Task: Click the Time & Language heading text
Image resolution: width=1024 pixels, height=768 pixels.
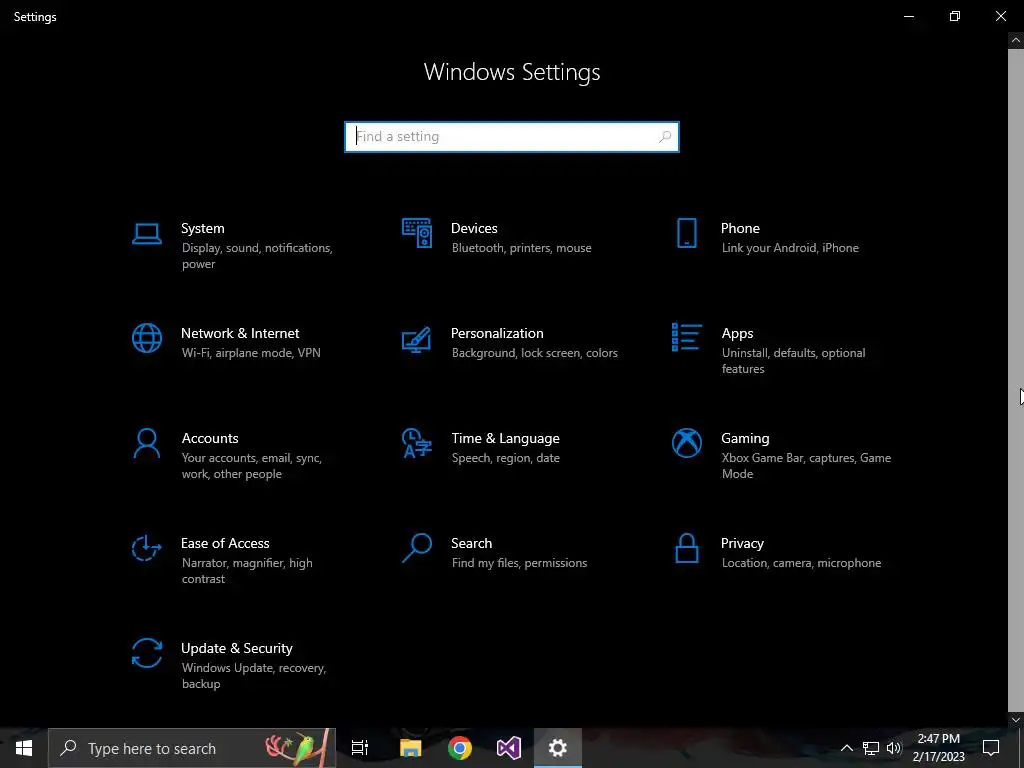Action: 505,439
